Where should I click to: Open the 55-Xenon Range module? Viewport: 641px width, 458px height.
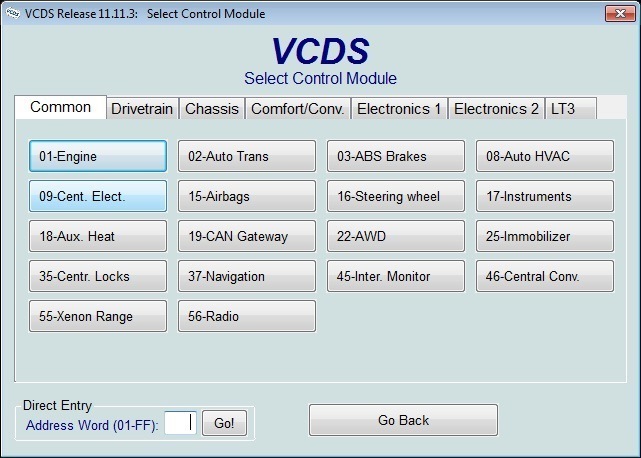(x=98, y=316)
